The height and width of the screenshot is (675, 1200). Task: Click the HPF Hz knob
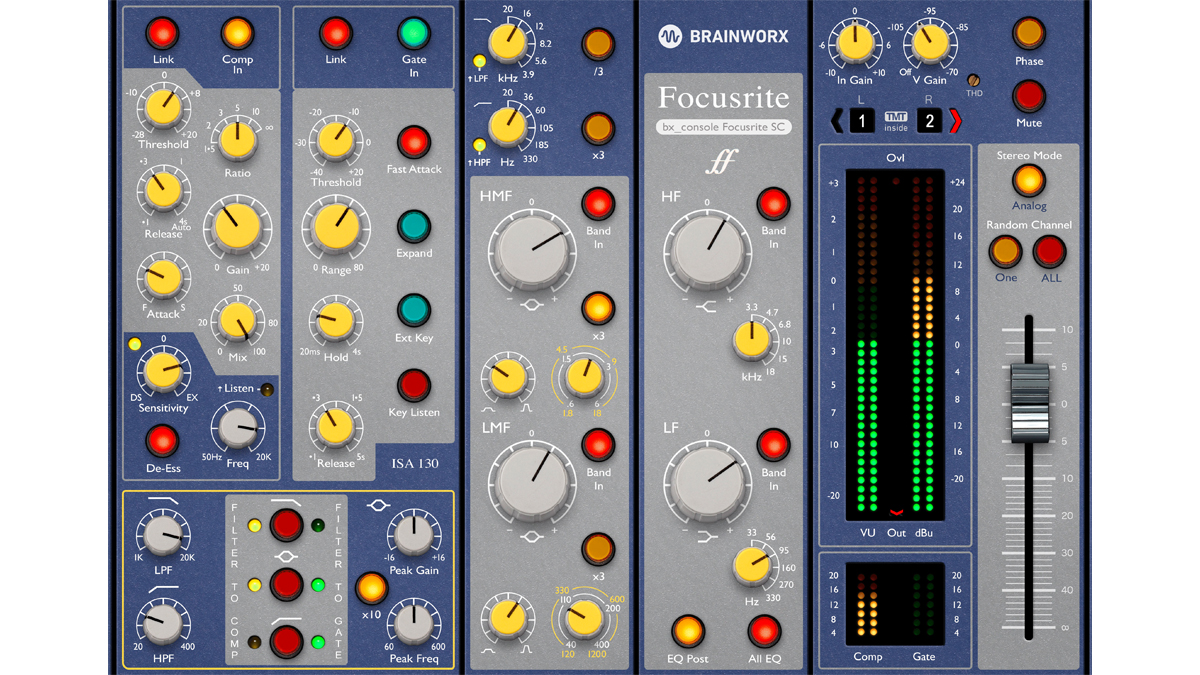coord(509,127)
